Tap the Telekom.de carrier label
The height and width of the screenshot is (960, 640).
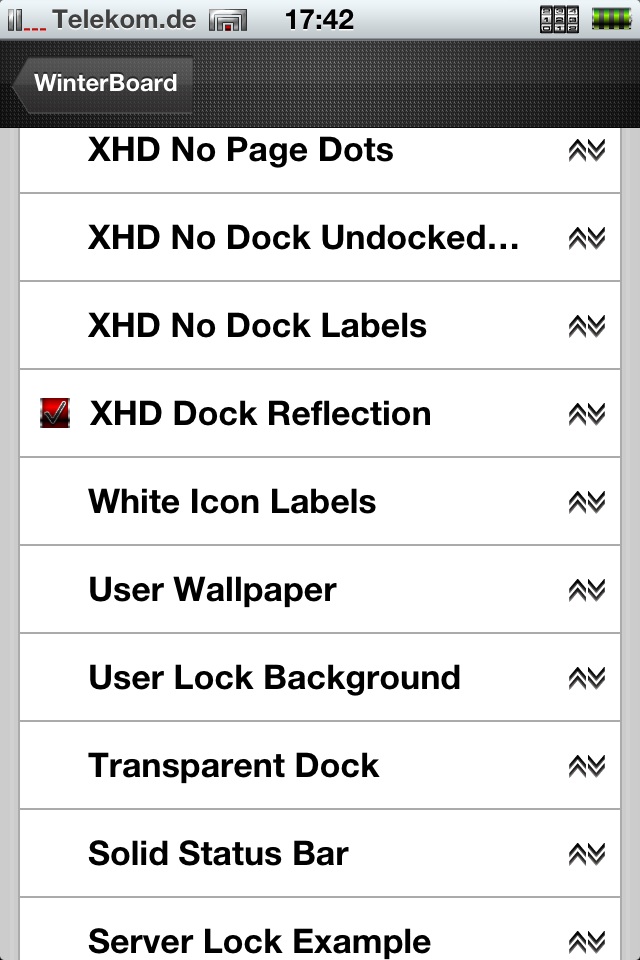(x=124, y=19)
